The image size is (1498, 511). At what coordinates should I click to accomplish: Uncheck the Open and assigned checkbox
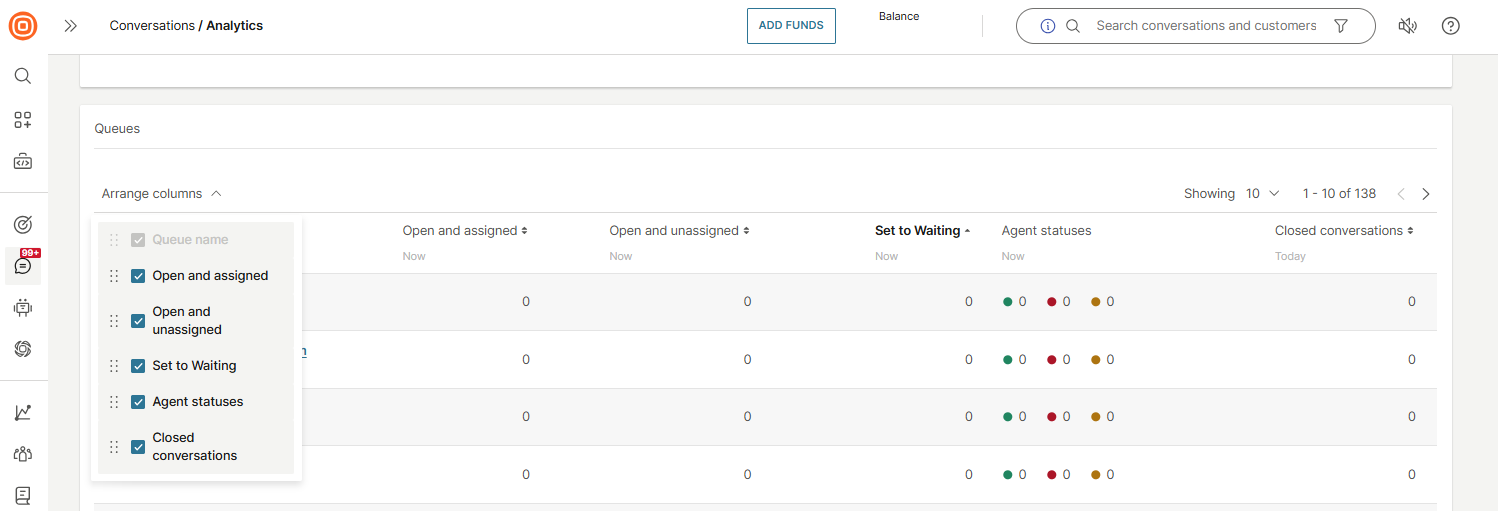[x=139, y=276]
